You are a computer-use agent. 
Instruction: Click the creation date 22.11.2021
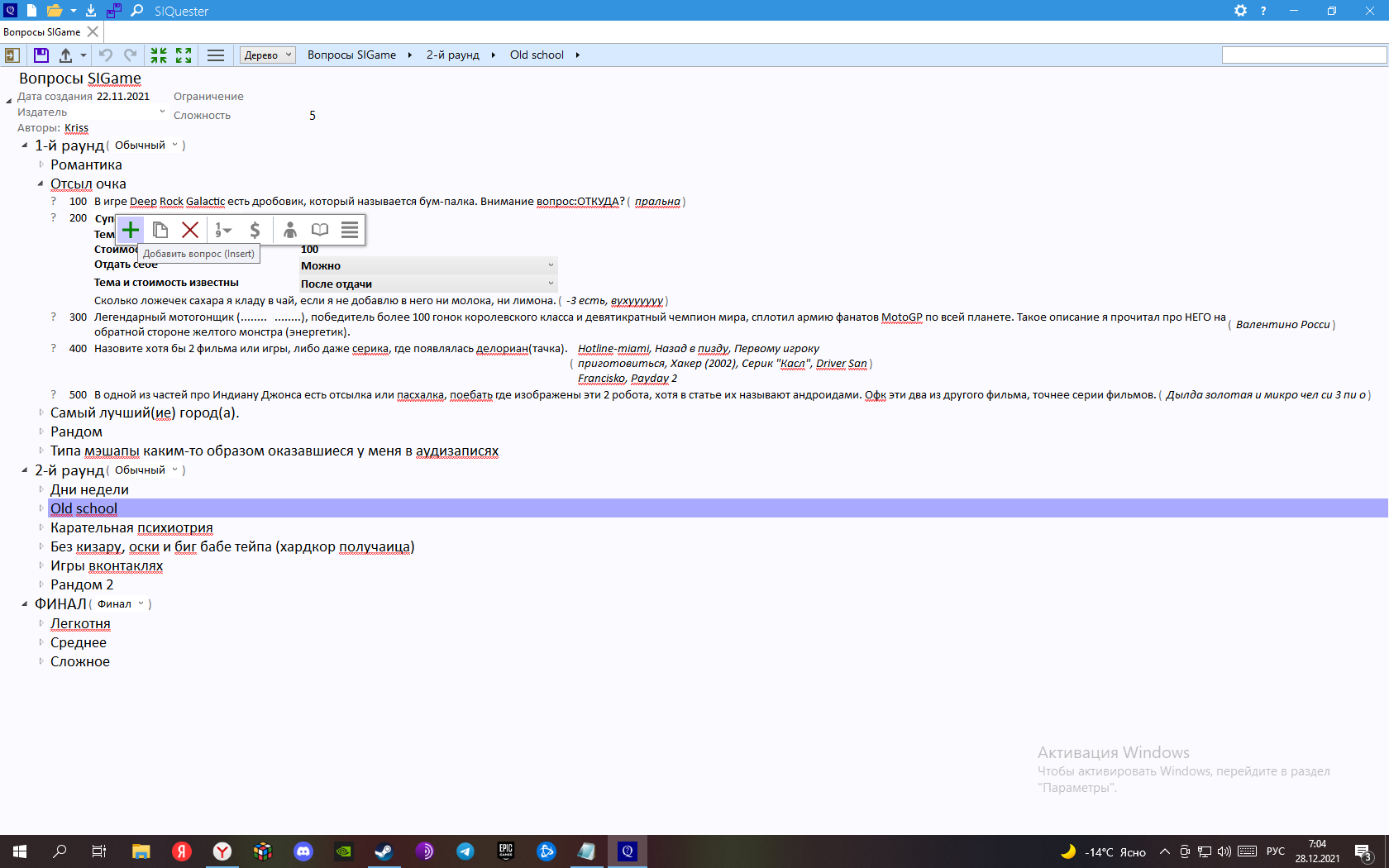123,97
